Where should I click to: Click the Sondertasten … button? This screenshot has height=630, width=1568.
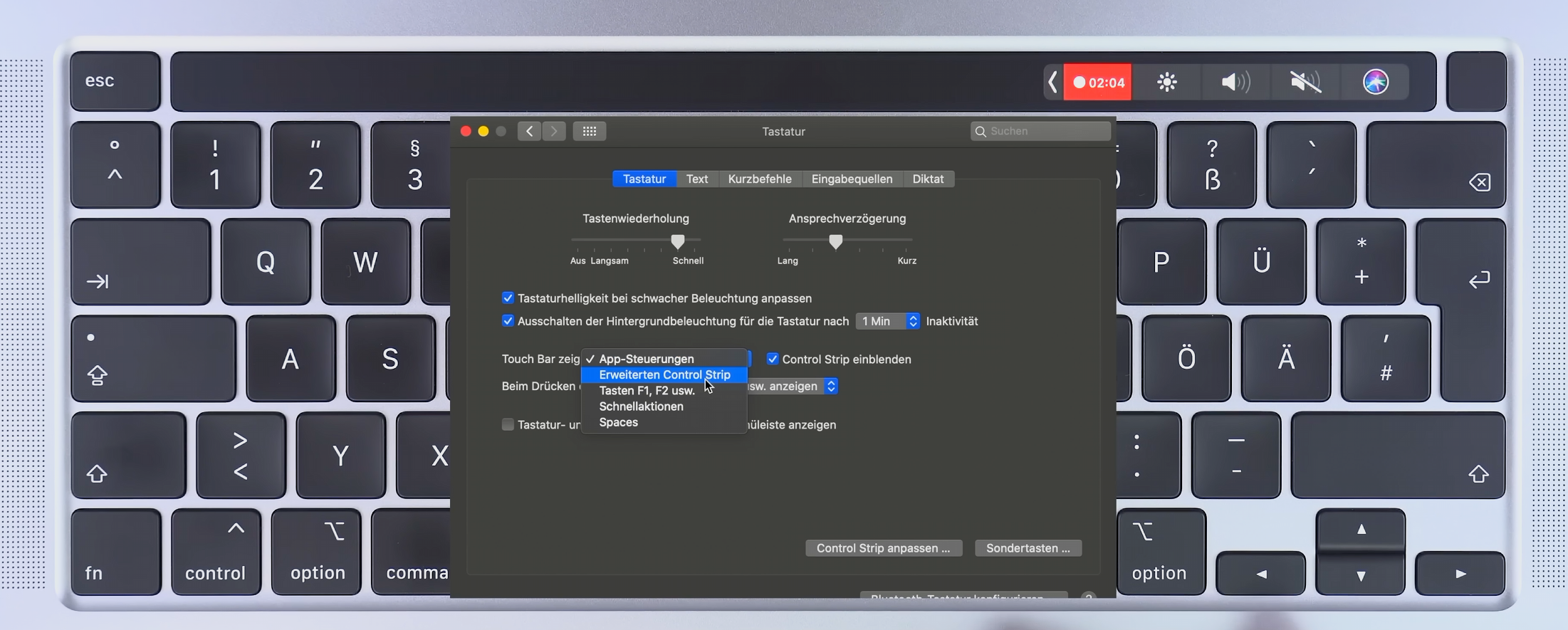[1028, 547]
